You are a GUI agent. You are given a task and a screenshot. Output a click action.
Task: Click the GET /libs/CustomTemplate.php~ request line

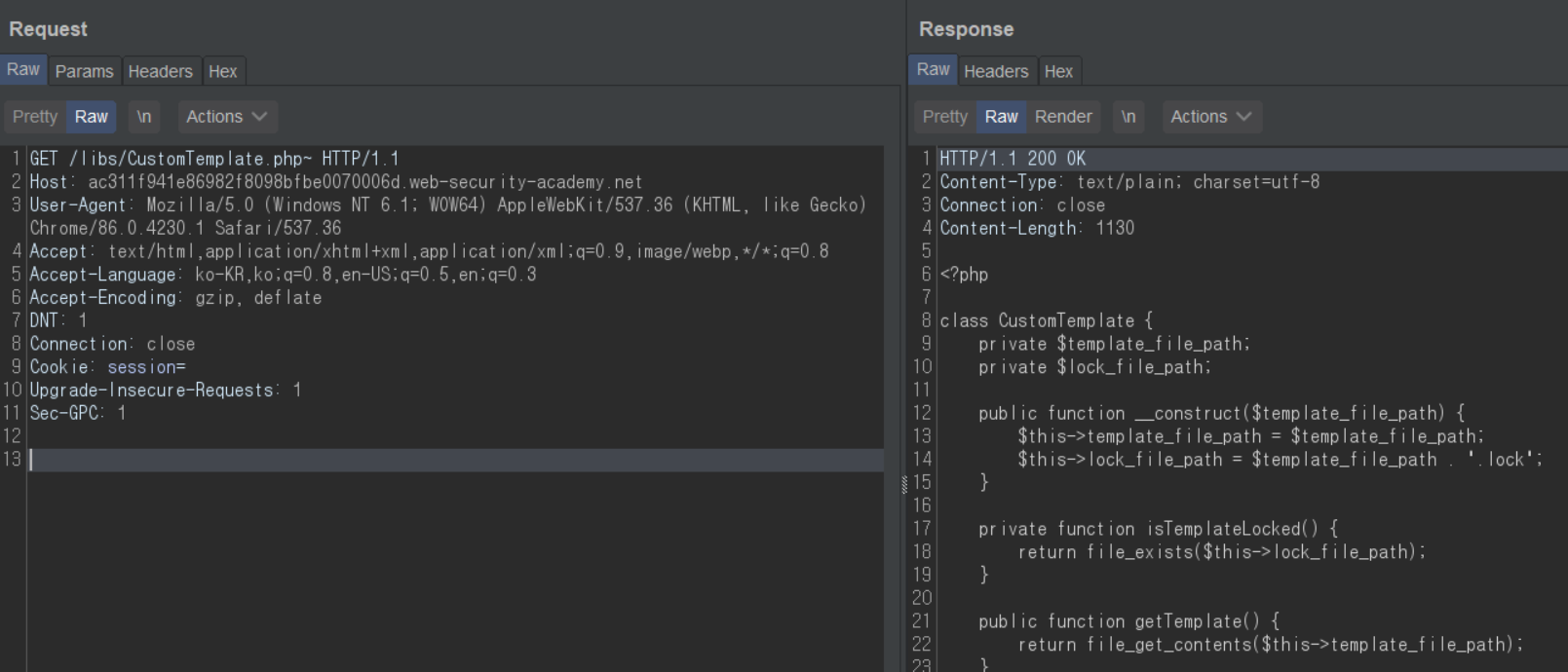pos(214,159)
